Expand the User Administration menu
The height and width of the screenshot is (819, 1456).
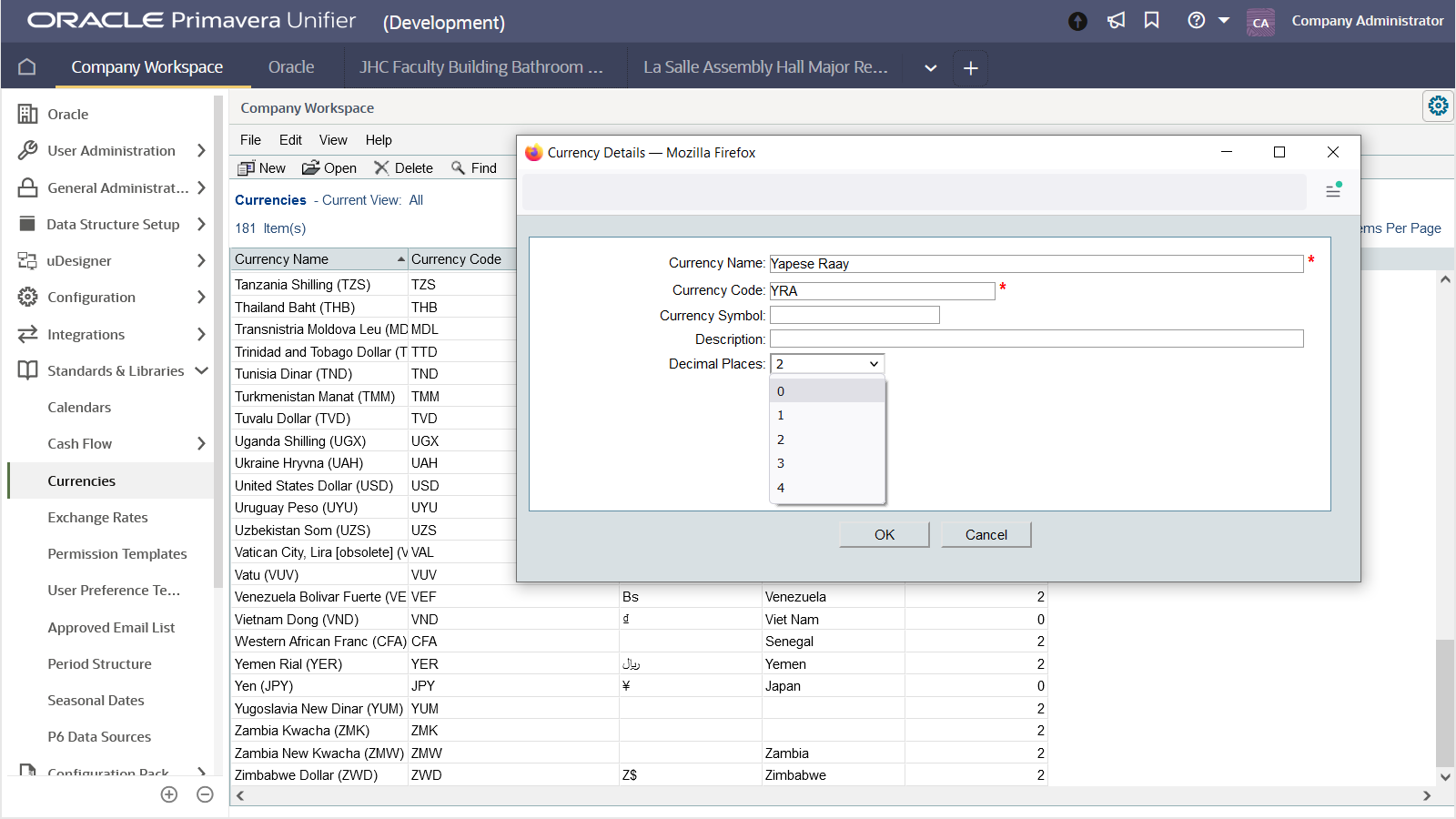[201, 151]
